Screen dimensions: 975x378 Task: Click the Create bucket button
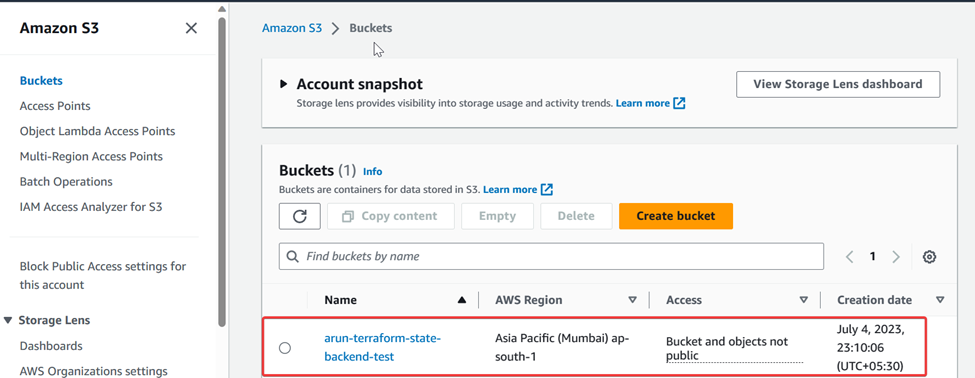coord(676,216)
